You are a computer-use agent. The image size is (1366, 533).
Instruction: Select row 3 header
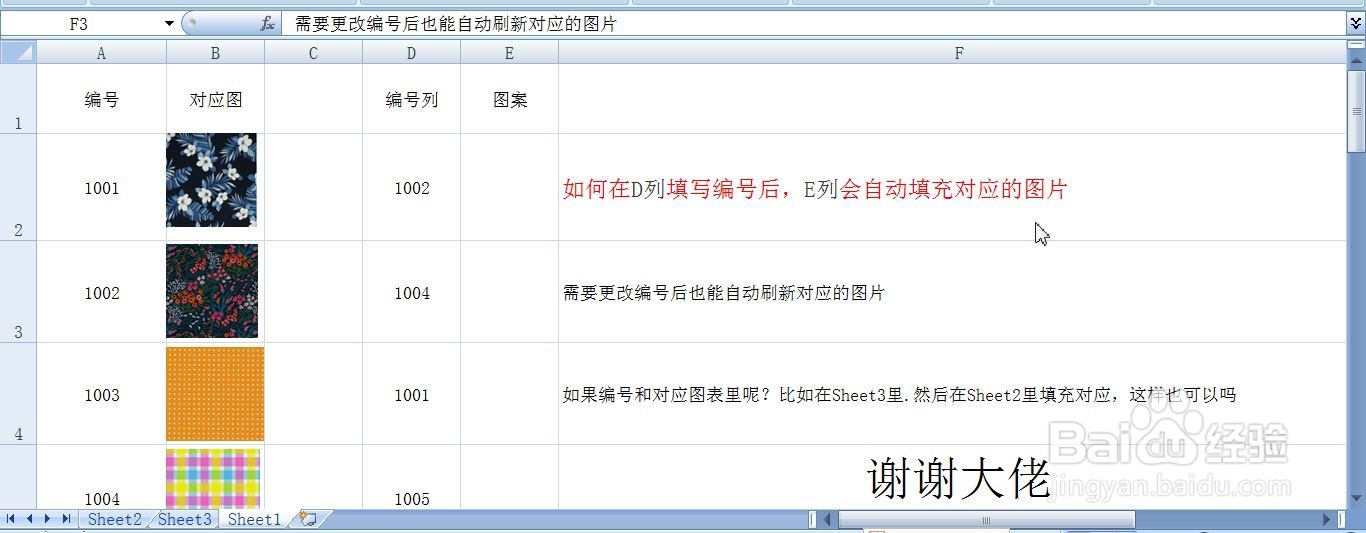pyautogui.click(x=18, y=292)
